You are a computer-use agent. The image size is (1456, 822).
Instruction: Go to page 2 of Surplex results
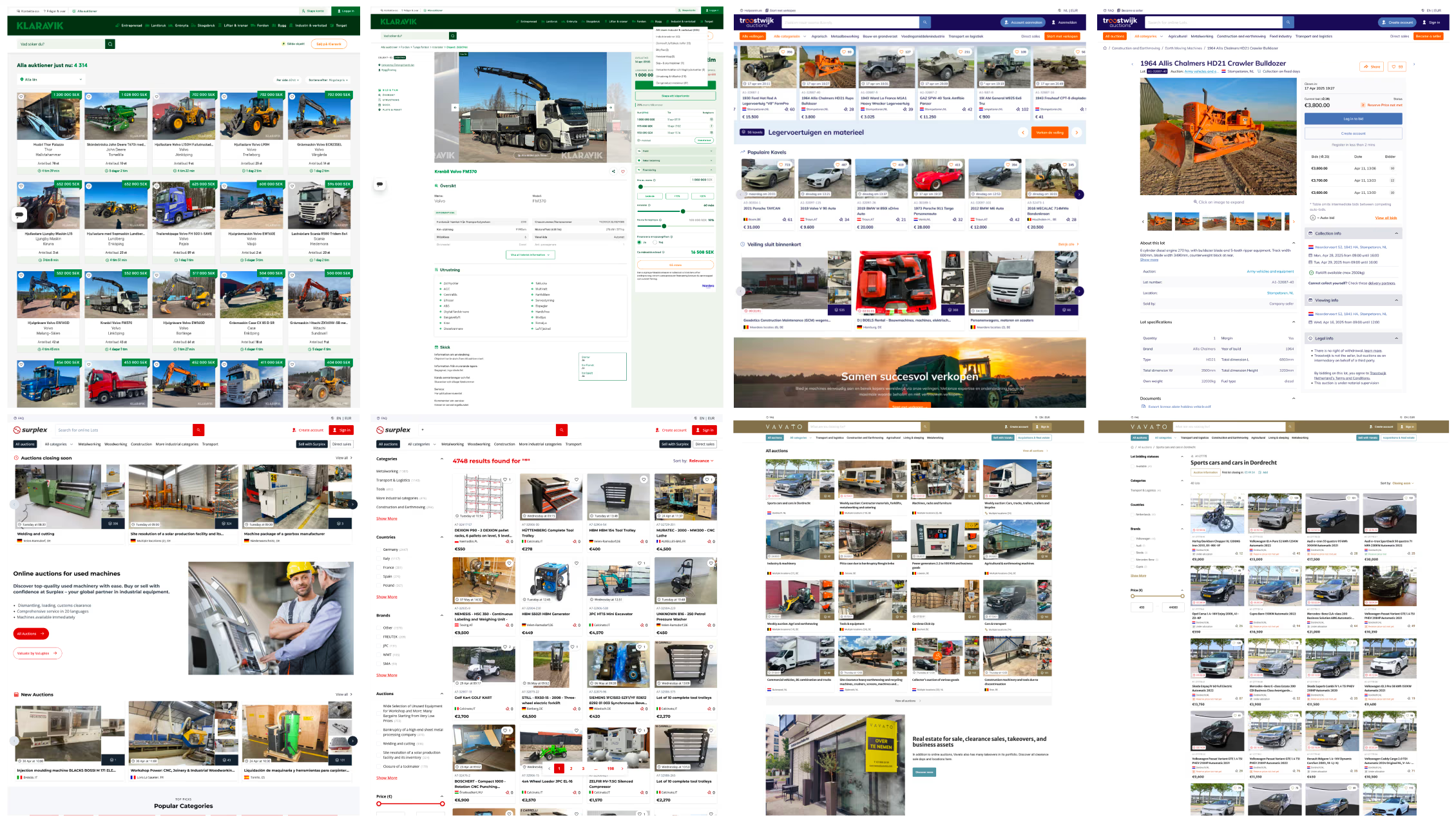coord(571,768)
